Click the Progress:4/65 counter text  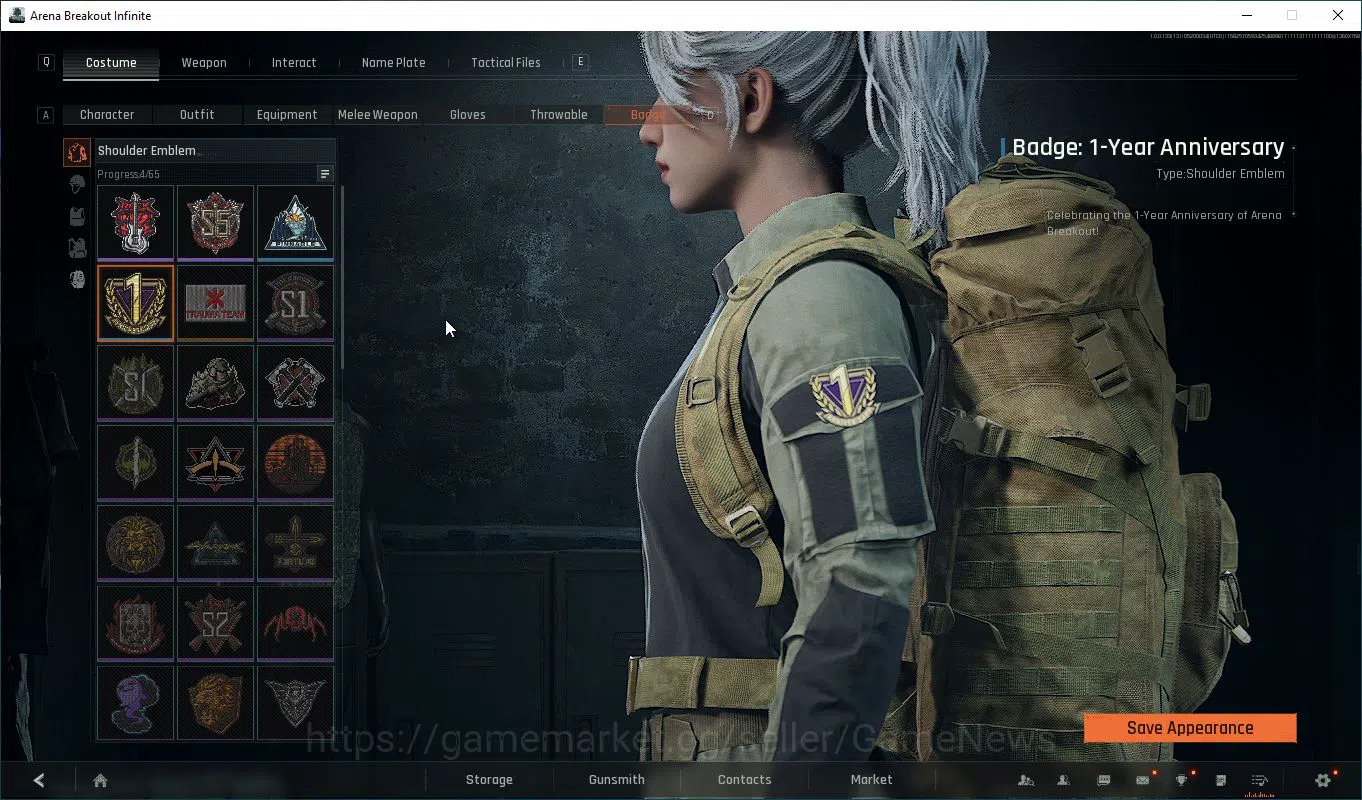click(x=128, y=175)
